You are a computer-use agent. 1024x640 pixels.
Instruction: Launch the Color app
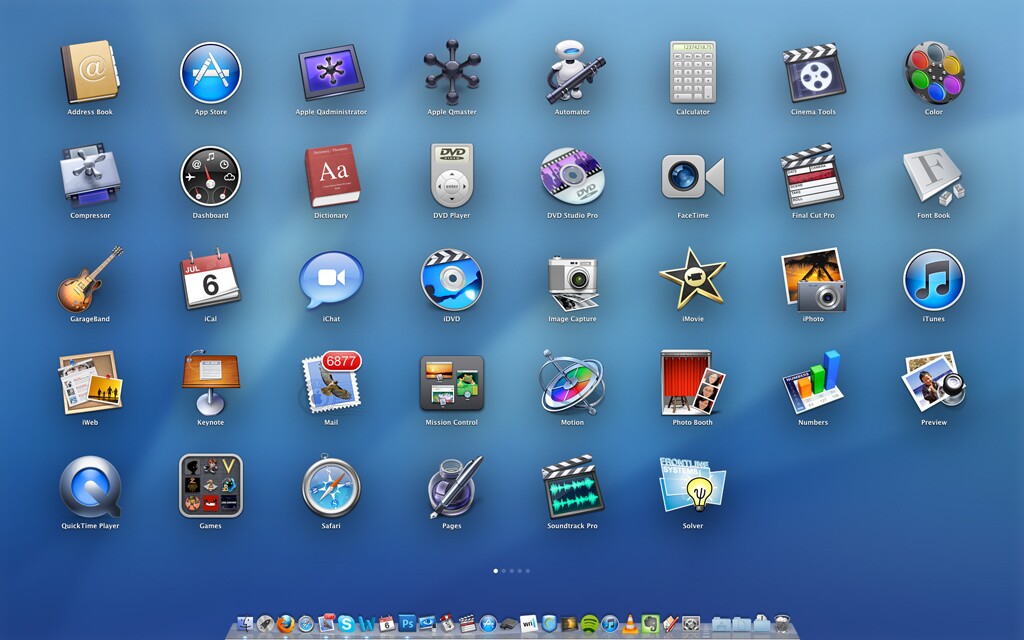(x=934, y=72)
